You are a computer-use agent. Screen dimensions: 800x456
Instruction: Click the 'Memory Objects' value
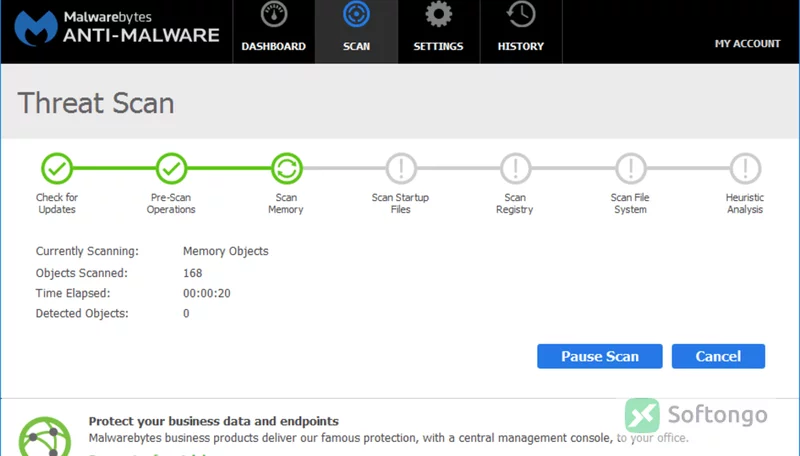(226, 251)
